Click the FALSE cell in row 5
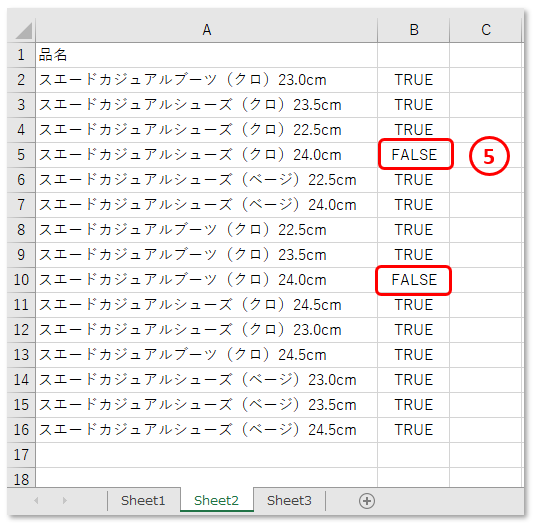 point(414,155)
